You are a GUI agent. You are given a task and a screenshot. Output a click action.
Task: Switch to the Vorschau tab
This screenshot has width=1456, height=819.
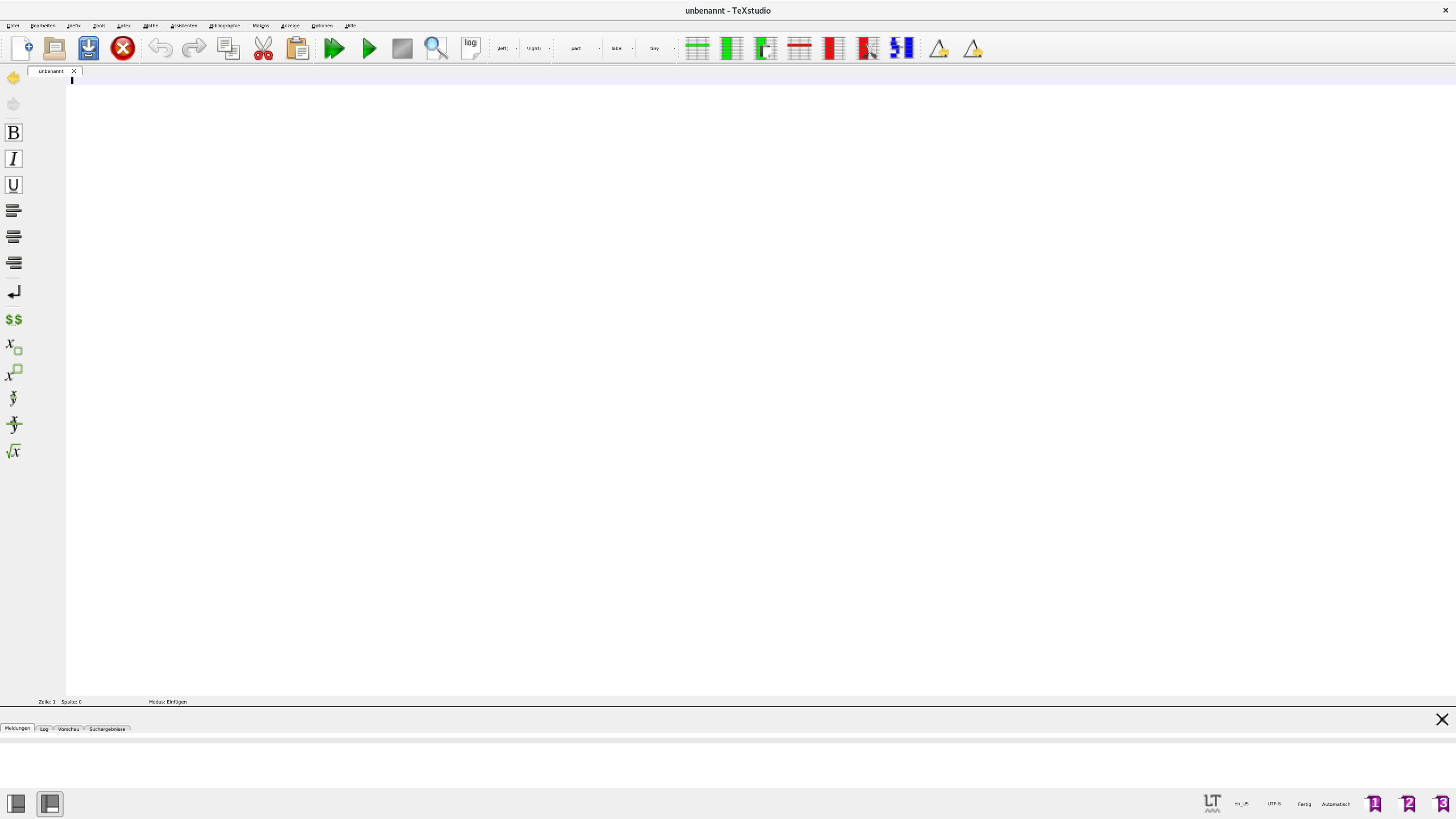(68, 729)
